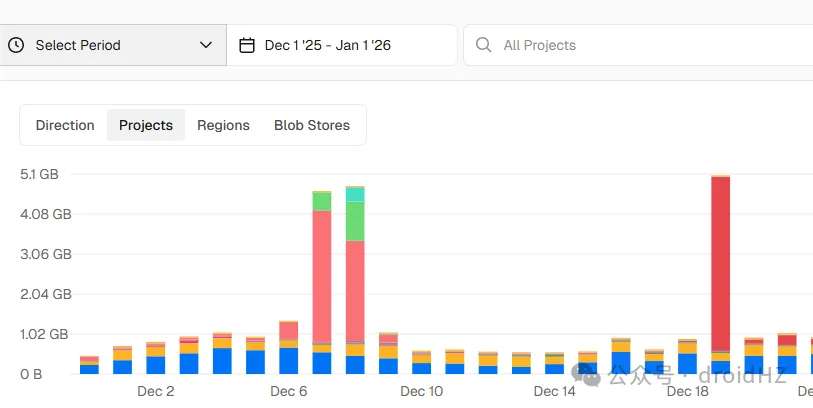
Task: Click the Dec 2 x-axis date label
Action: coord(156,391)
